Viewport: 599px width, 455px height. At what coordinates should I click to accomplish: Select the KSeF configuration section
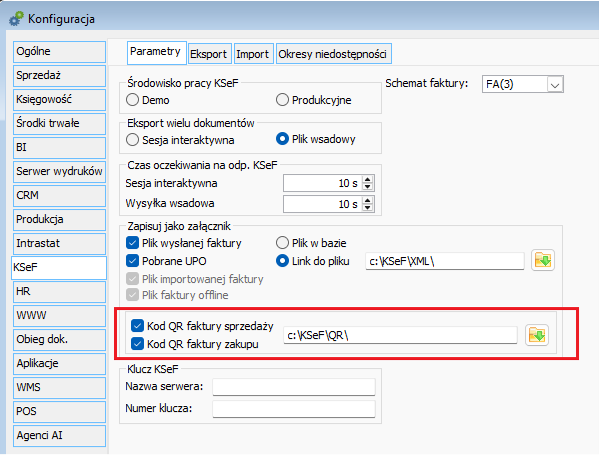pyautogui.click(x=58, y=267)
